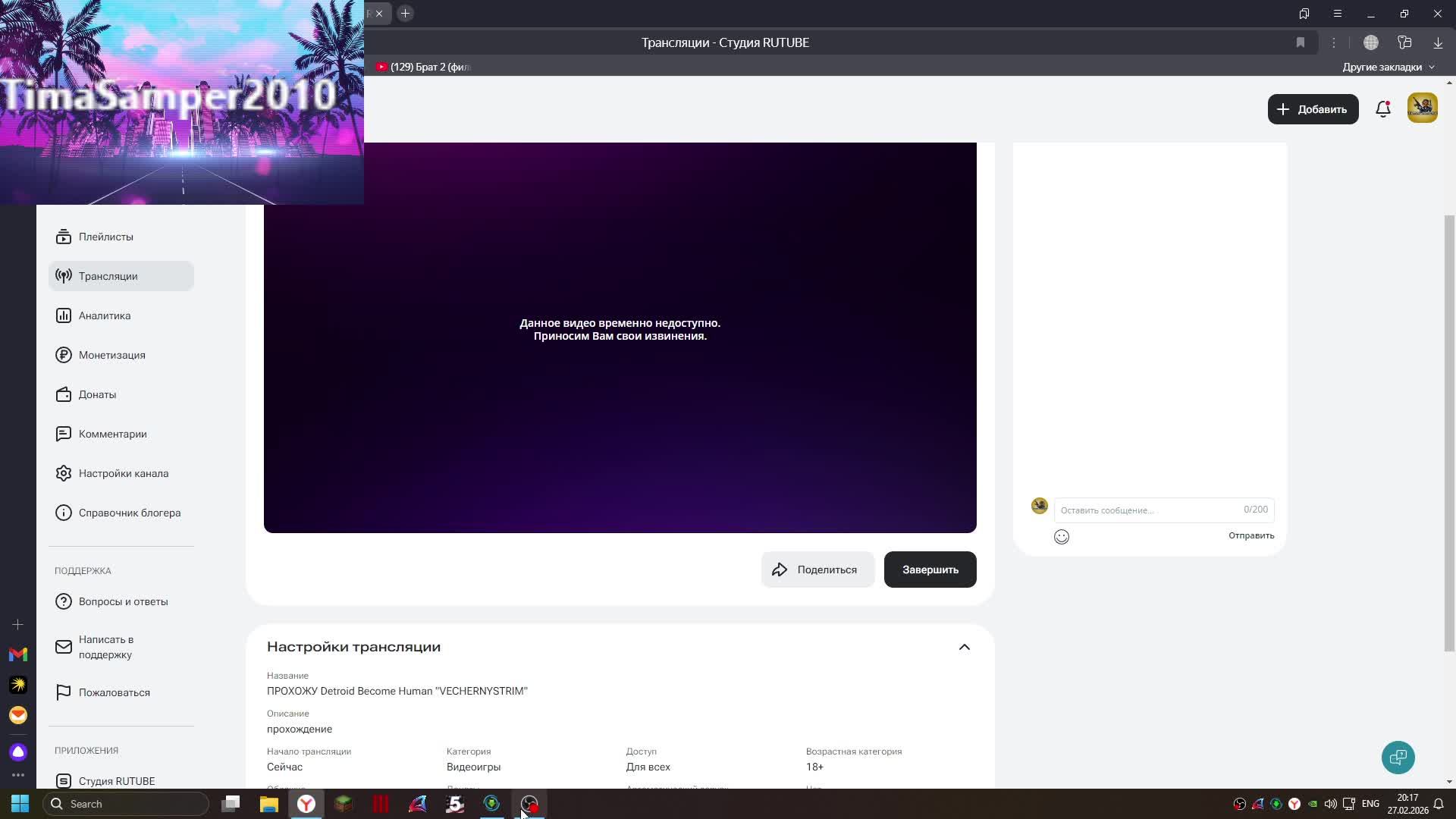Click the Добавить button
The image size is (1456, 819).
pos(1313,109)
